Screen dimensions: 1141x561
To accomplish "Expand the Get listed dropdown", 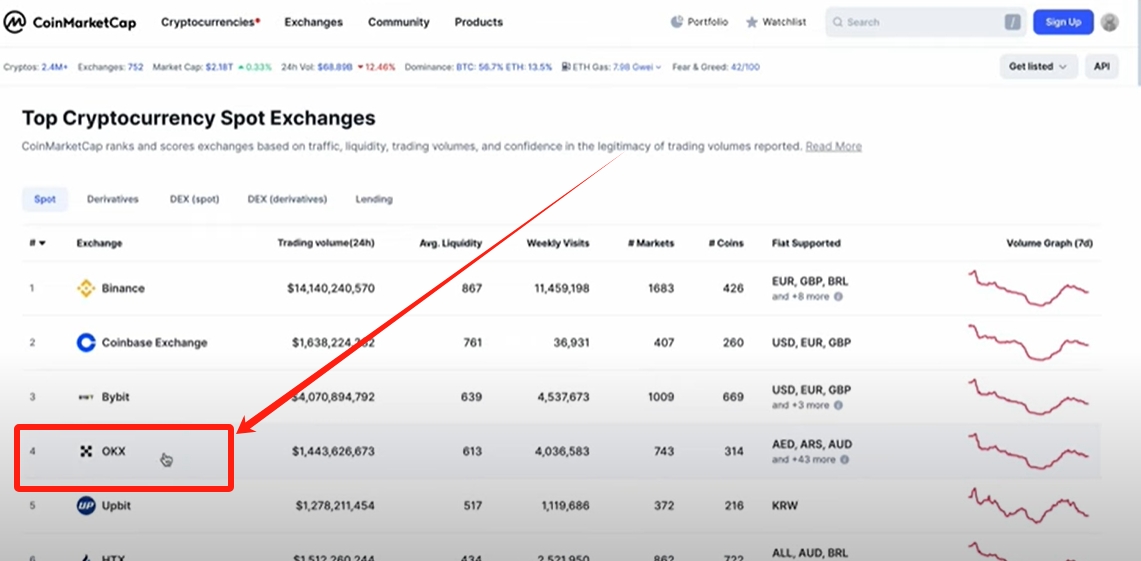I will [1038, 66].
